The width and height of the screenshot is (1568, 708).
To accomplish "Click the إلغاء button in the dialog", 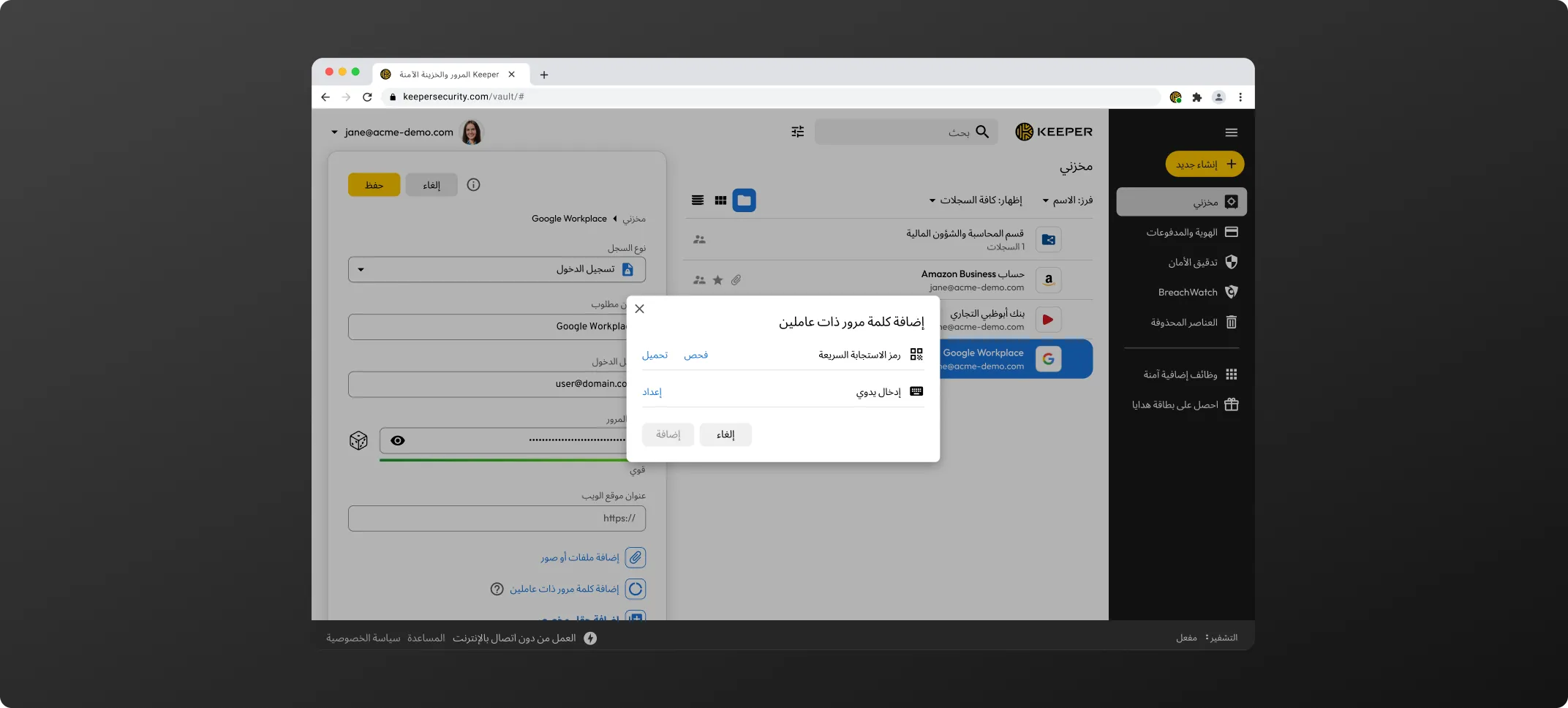I will (x=725, y=434).
